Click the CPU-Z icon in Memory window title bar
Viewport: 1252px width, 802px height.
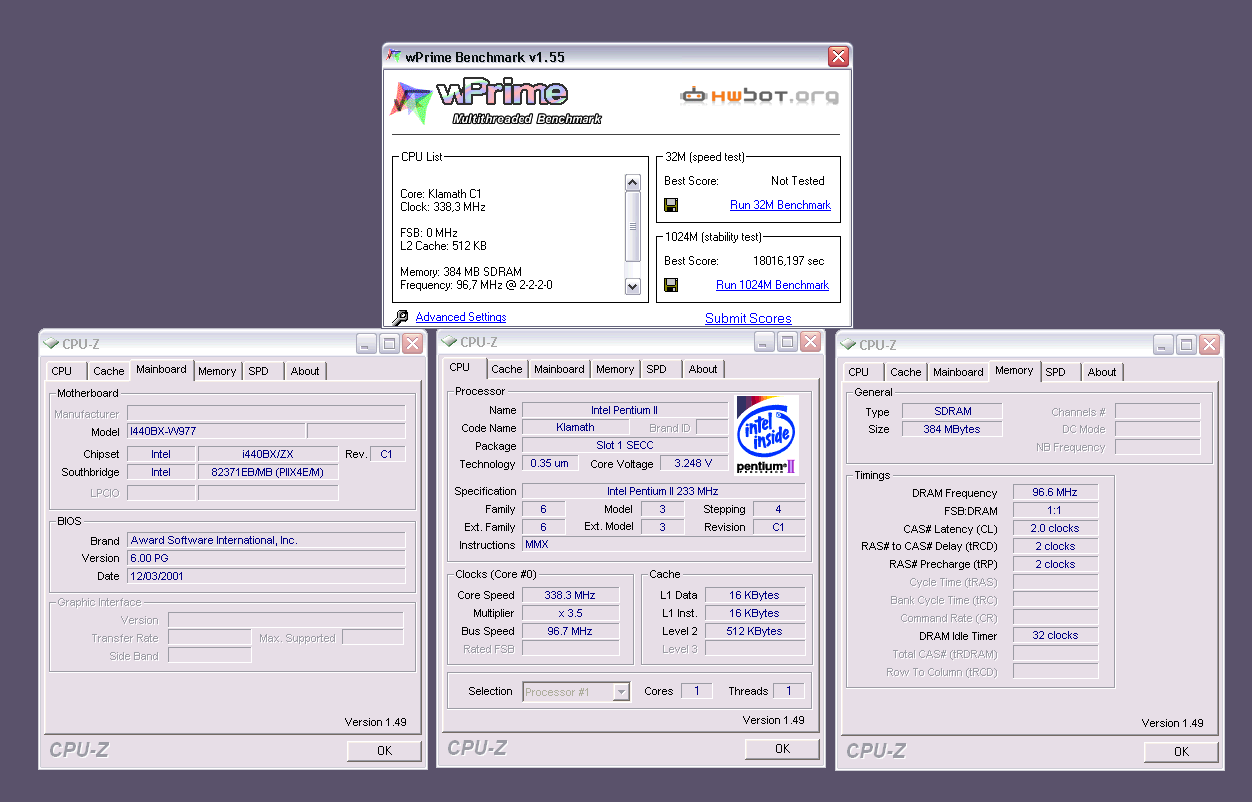[x=848, y=344]
